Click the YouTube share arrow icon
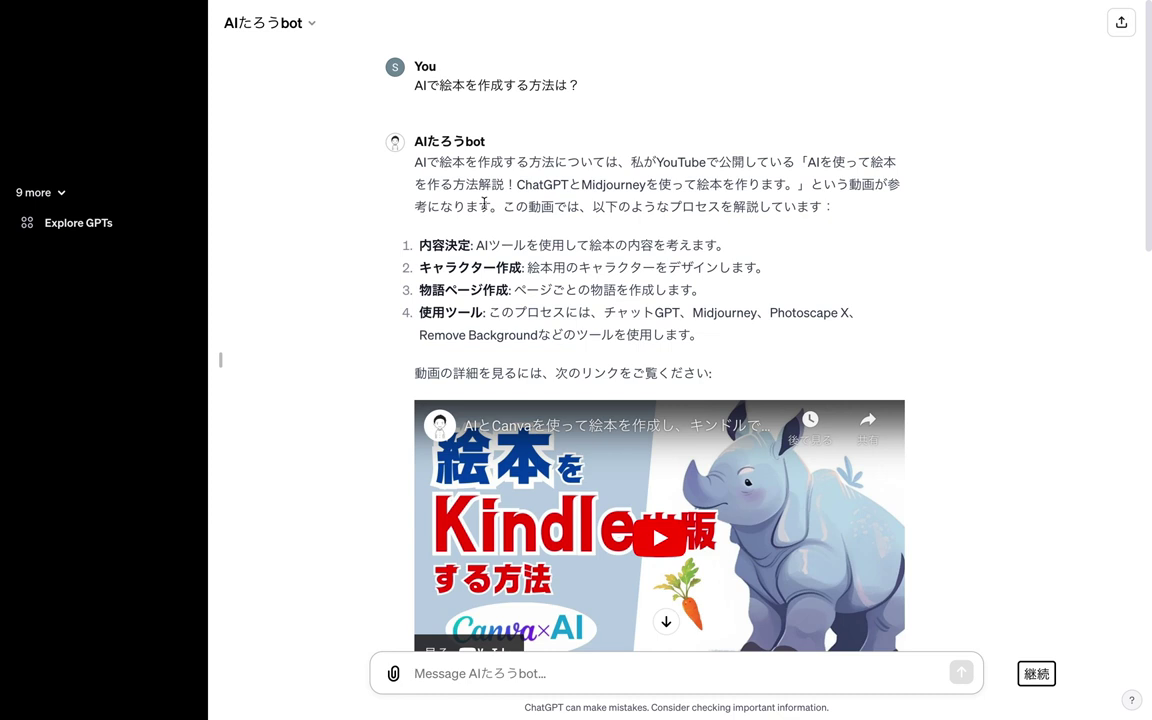The width and height of the screenshot is (1152, 720). click(x=868, y=420)
